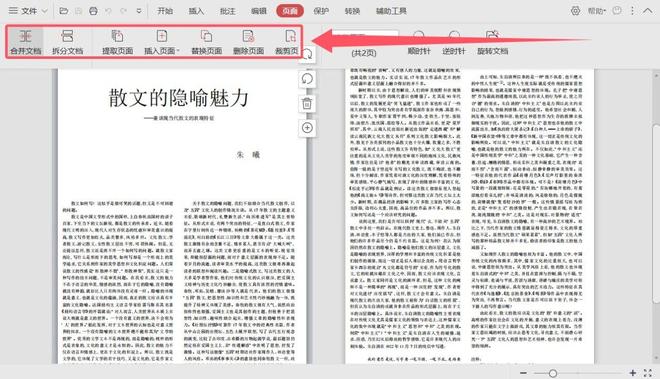Image resolution: width=660 pixels, height=379 pixels.
Task: Switch to the 编辑 tab
Action: pyautogui.click(x=259, y=11)
